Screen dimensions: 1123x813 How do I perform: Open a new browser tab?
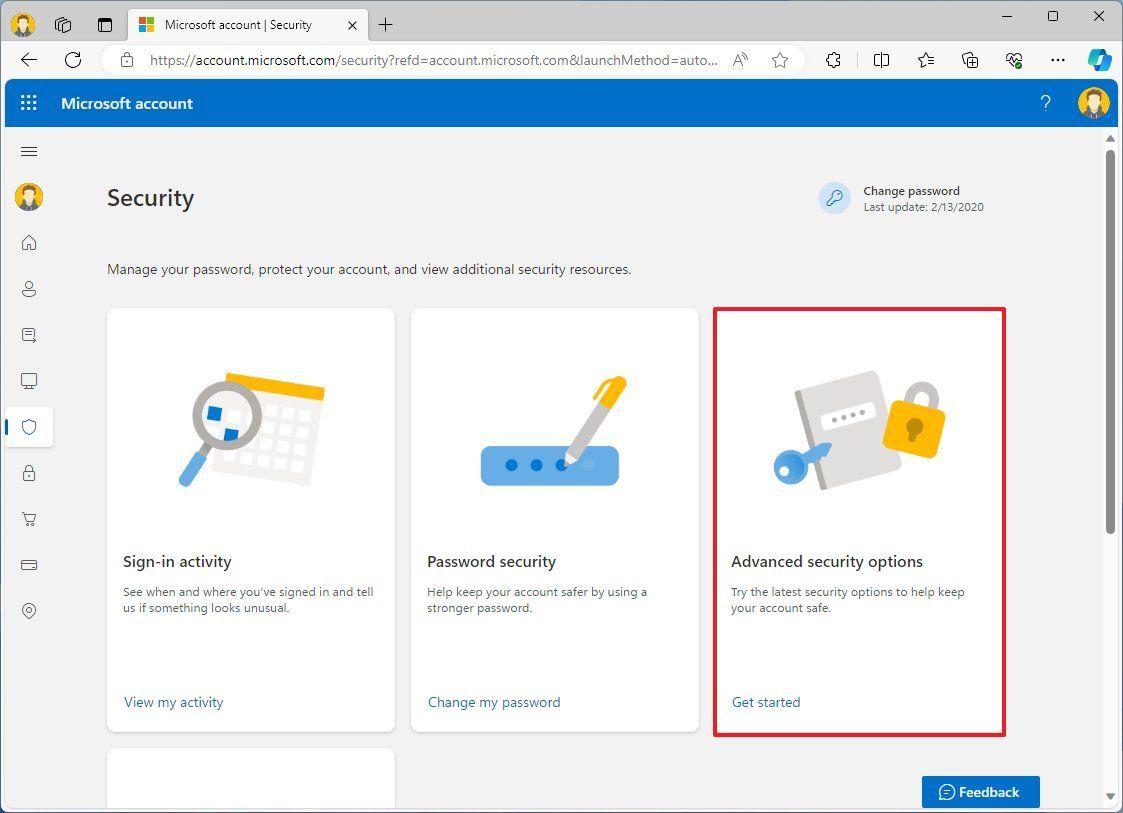pyautogui.click(x=385, y=24)
